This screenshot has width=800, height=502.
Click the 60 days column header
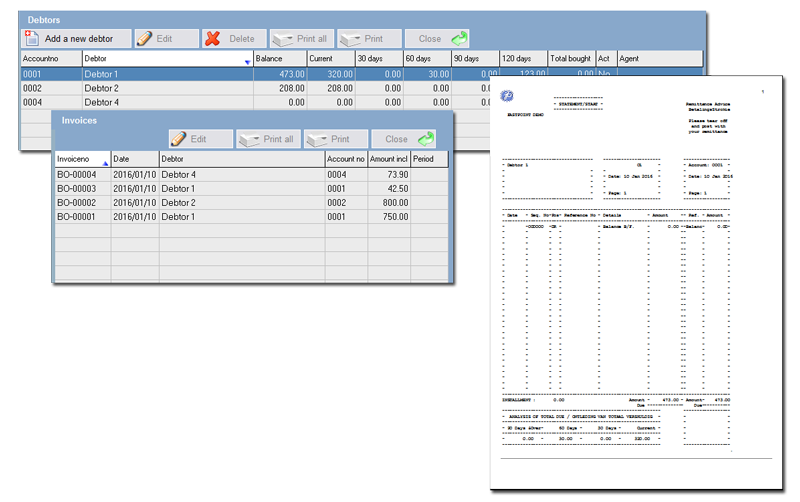click(428, 58)
